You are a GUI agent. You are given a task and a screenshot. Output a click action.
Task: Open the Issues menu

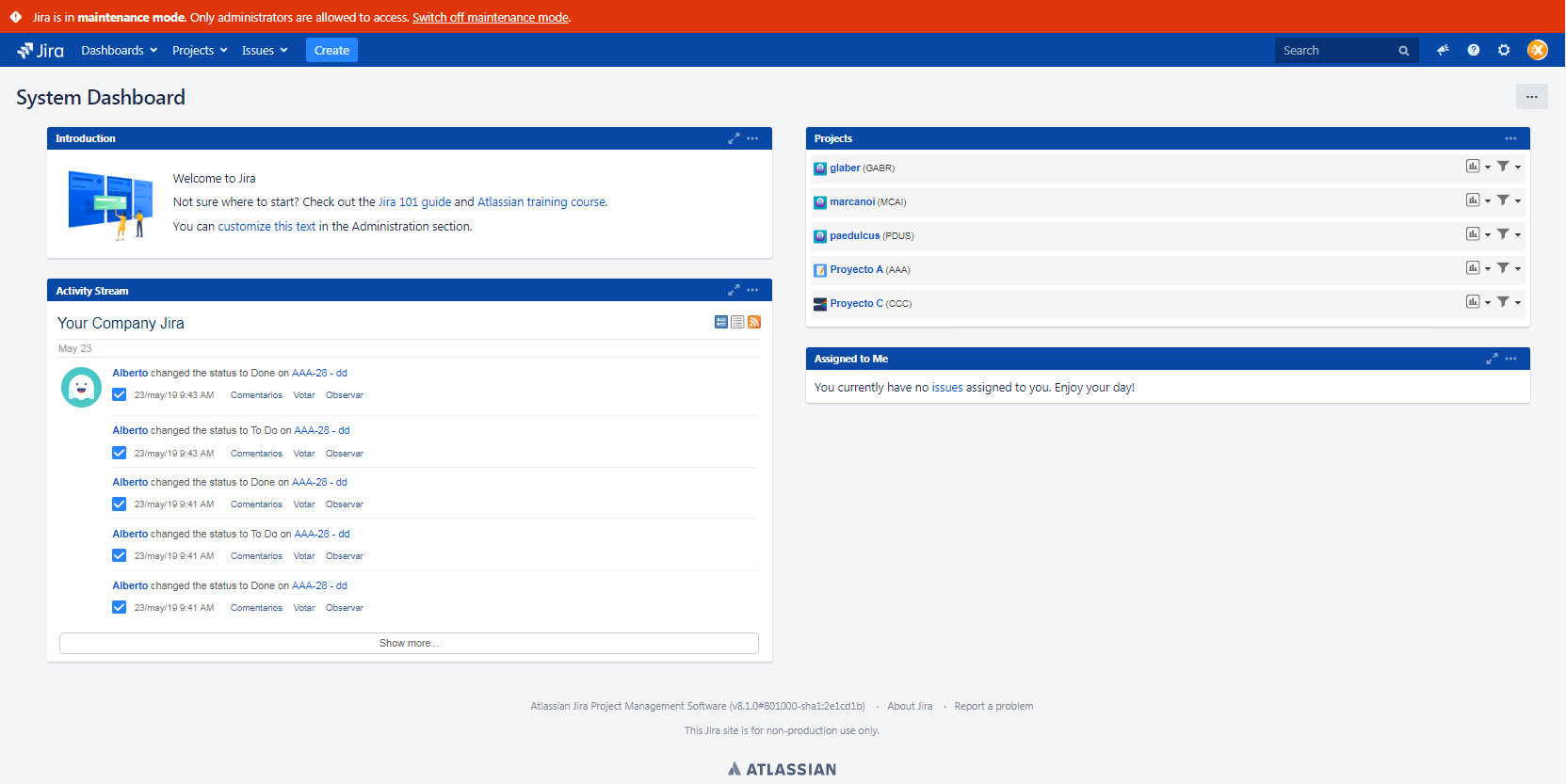click(265, 50)
